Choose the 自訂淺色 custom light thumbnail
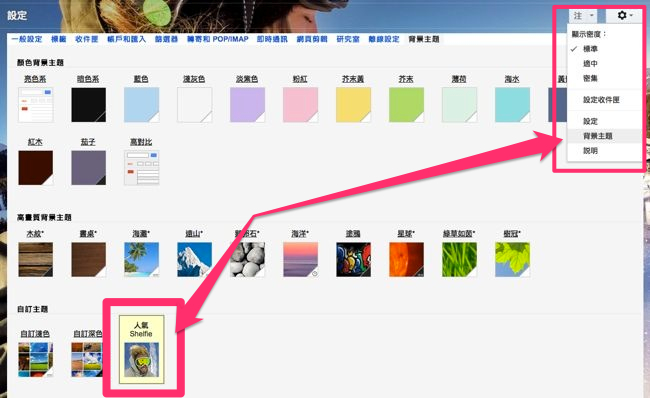The height and width of the screenshot is (398, 650). point(36,359)
